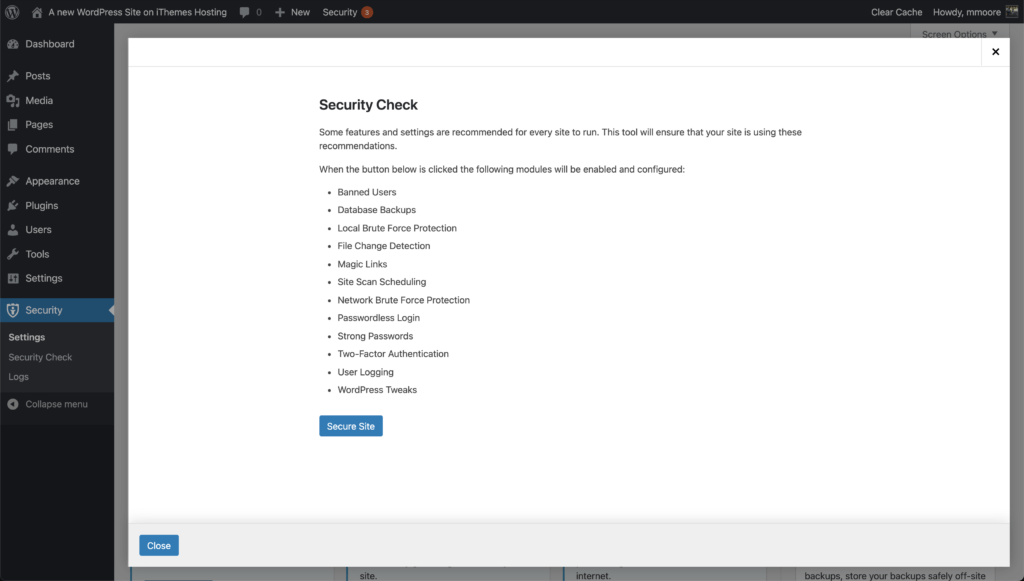Click the Database Backups list item
Screen dimensions: 1024x581
(377, 210)
